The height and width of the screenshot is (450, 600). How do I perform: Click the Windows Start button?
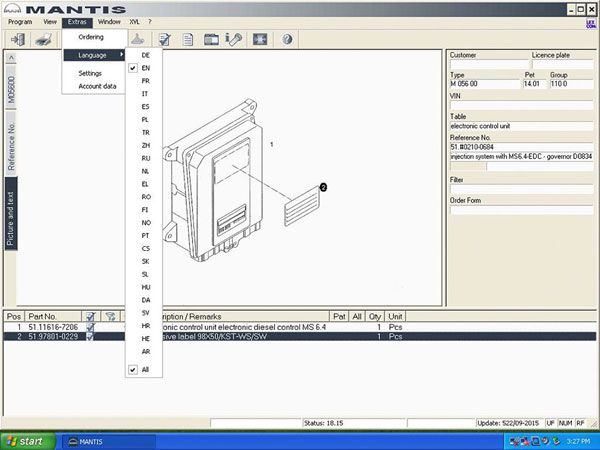(x=23, y=440)
